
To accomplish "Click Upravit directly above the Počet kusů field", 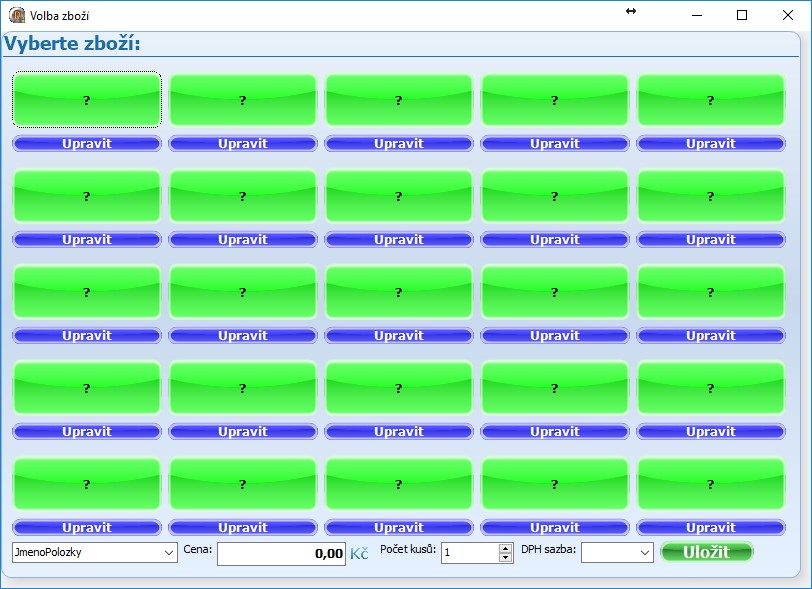I will 399,527.
